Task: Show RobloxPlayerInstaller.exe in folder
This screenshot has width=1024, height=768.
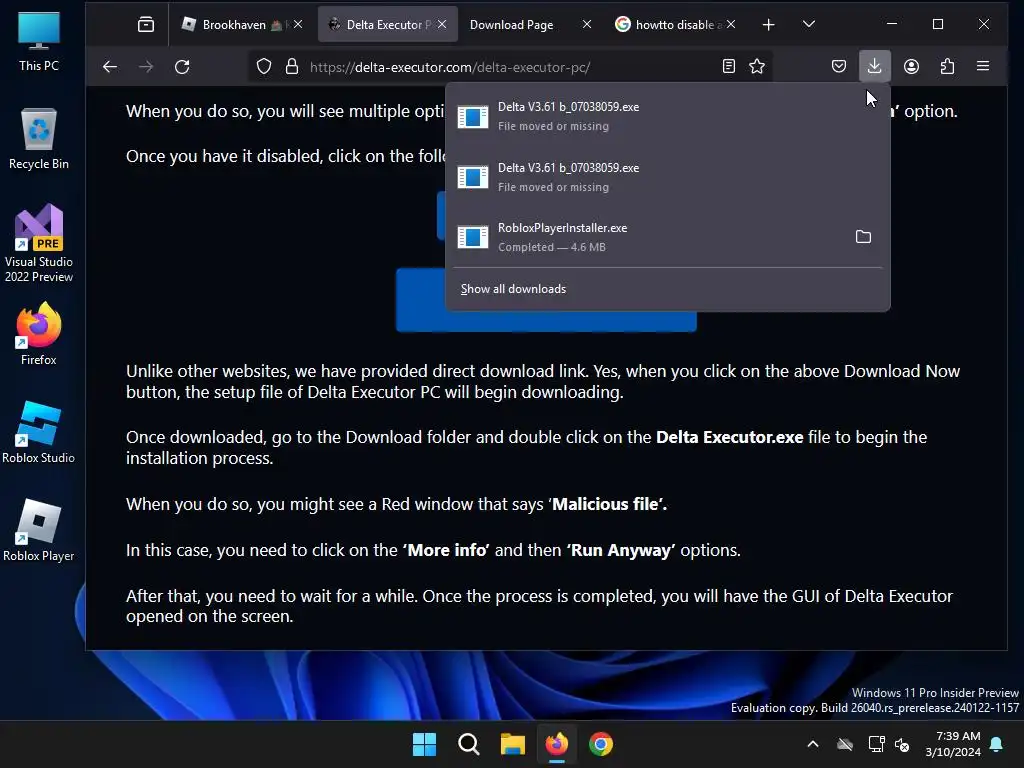Action: (x=863, y=237)
